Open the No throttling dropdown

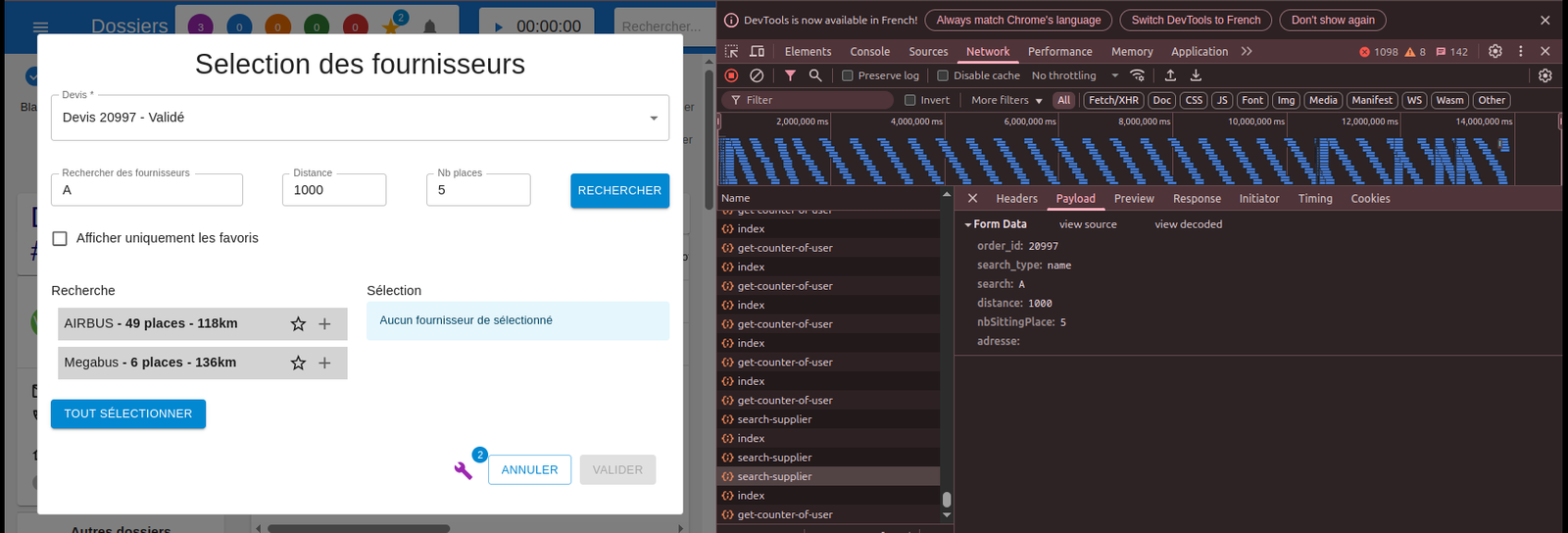pos(1074,75)
